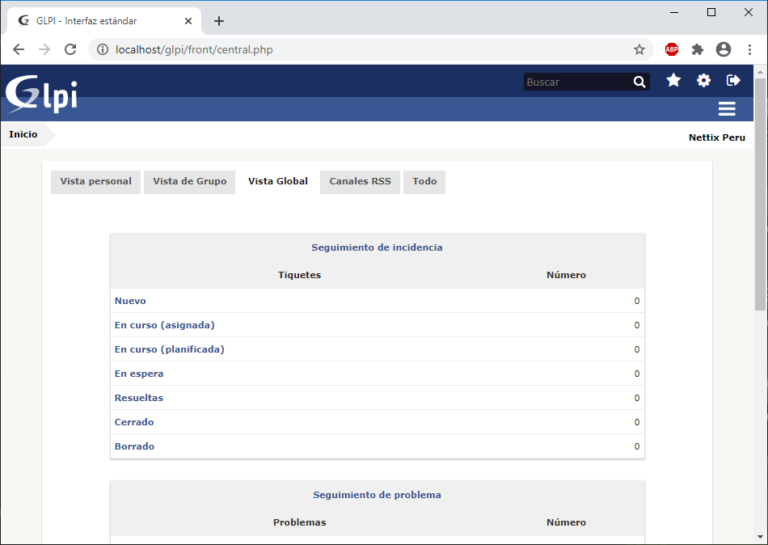Open the Vista de Grupo tab

coord(189,182)
